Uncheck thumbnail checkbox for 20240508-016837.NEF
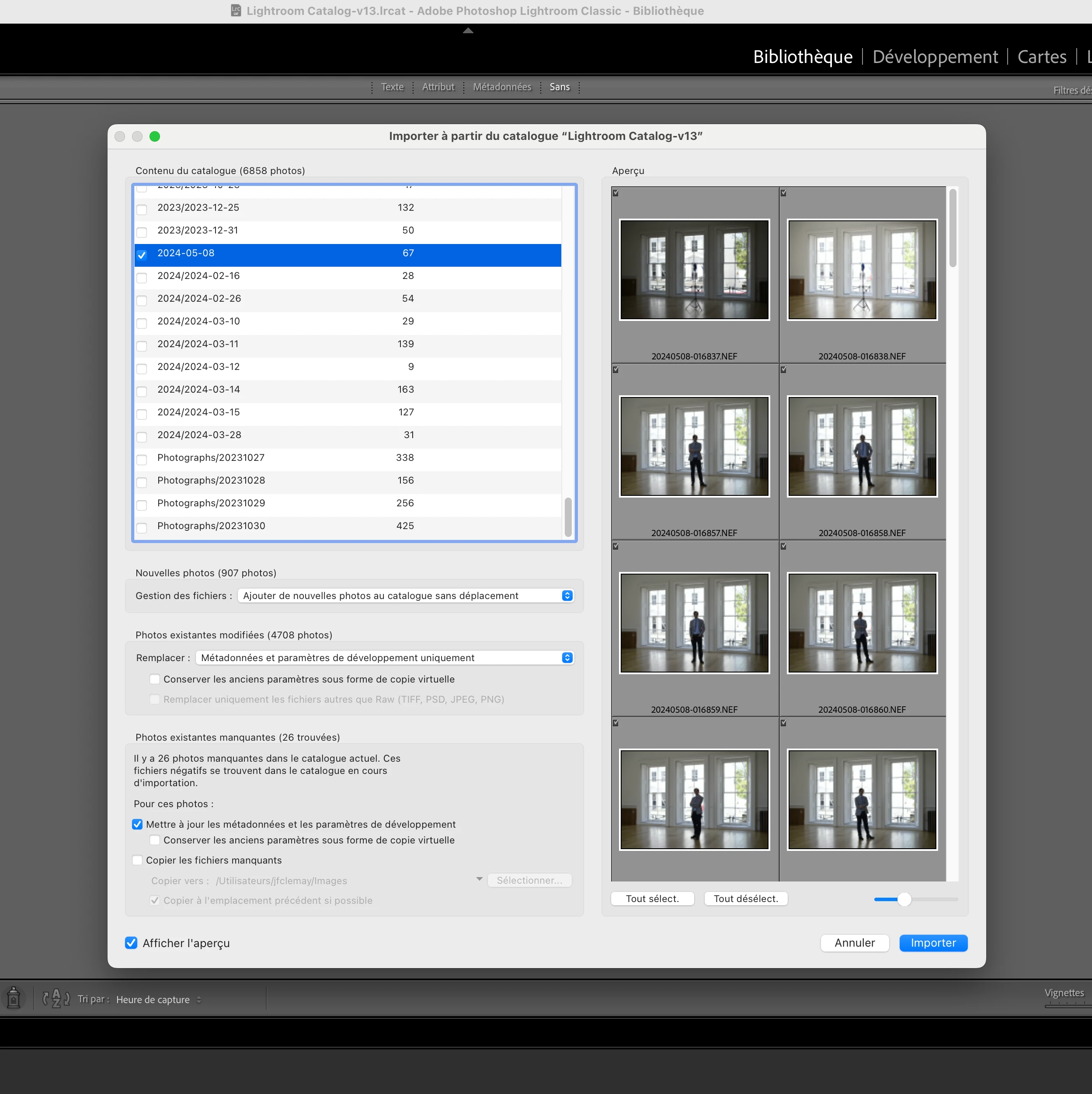The image size is (1092, 1094). (x=616, y=193)
